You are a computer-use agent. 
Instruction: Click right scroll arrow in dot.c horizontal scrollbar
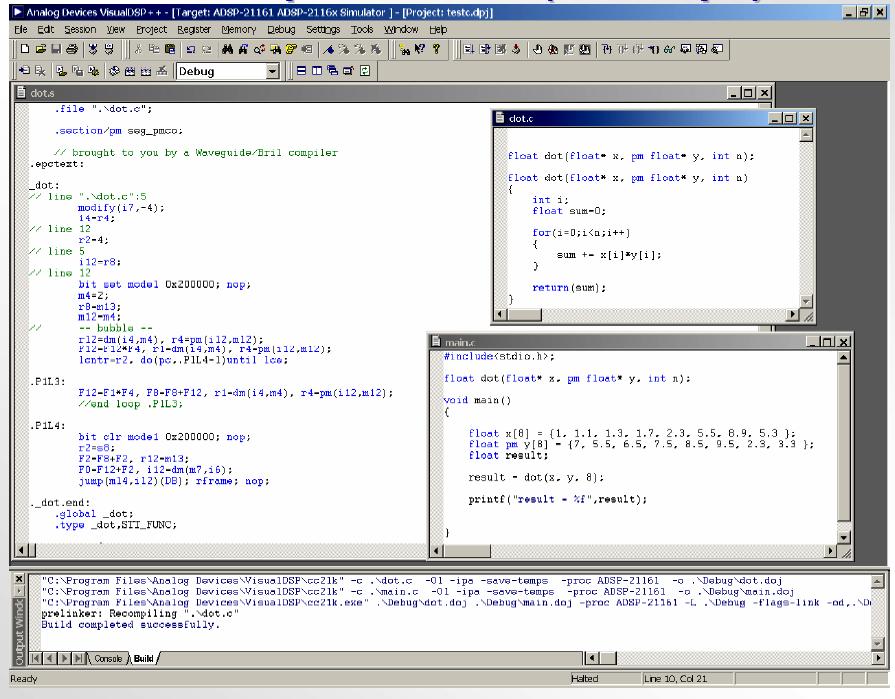[x=793, y=314]
